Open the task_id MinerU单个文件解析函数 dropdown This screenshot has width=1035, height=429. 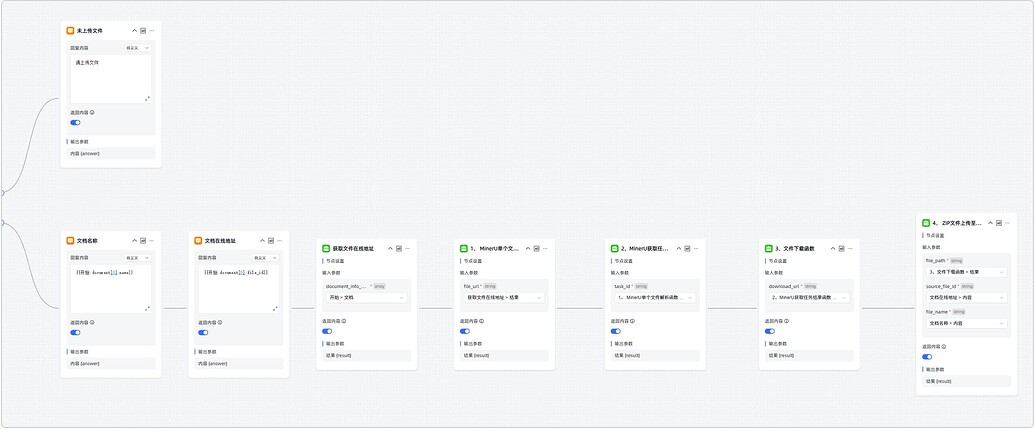655,298
